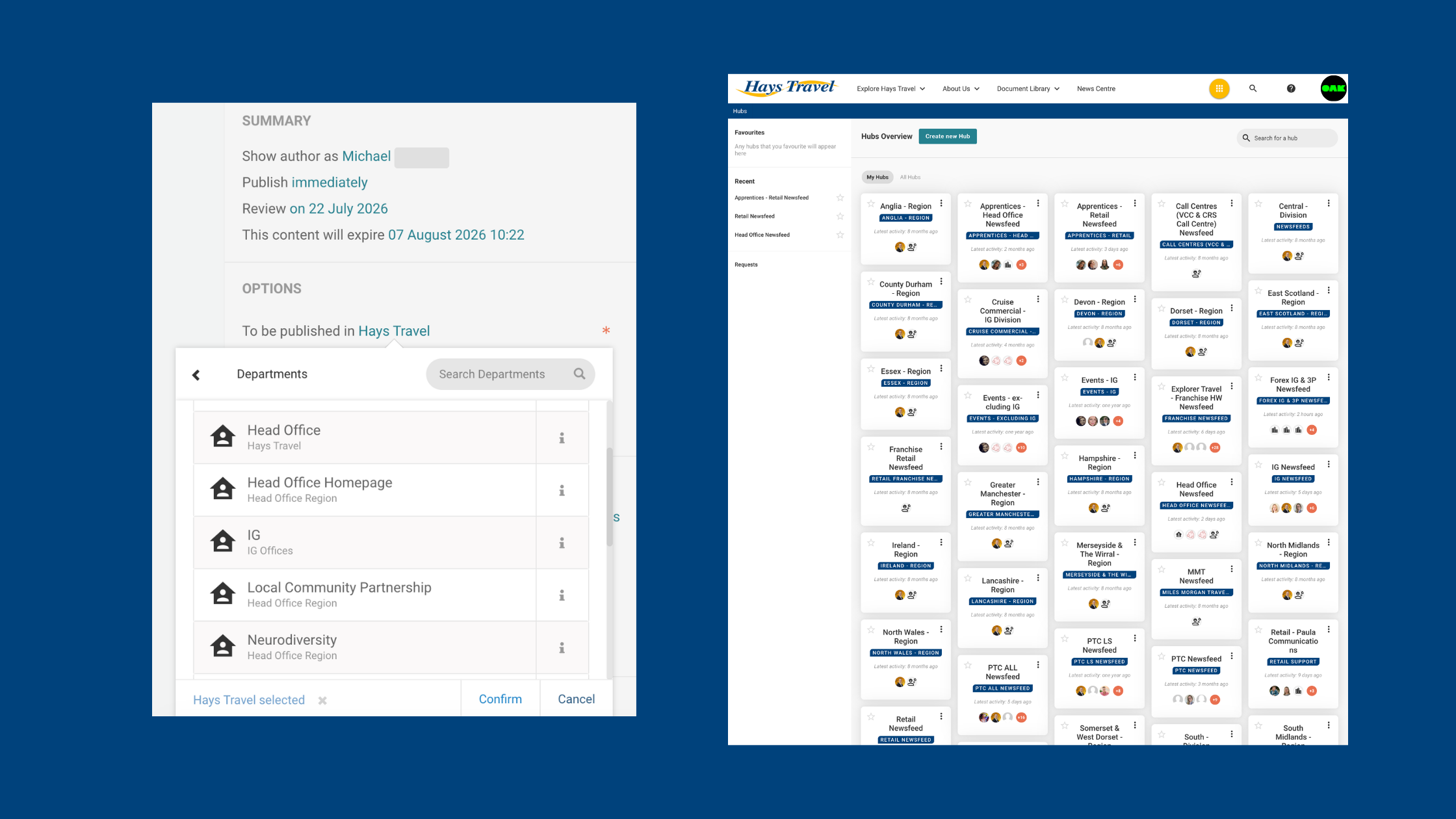Open options menu for Lancashire - Region hub
1456x819 pixels.
pos(1038,578)
